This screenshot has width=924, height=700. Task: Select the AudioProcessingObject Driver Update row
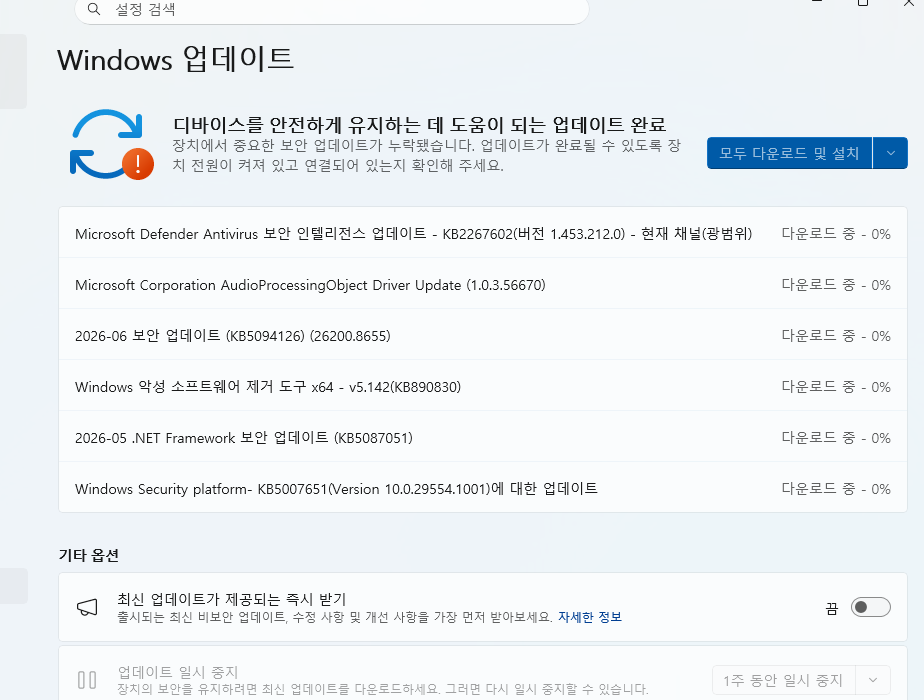pos(483,285)
